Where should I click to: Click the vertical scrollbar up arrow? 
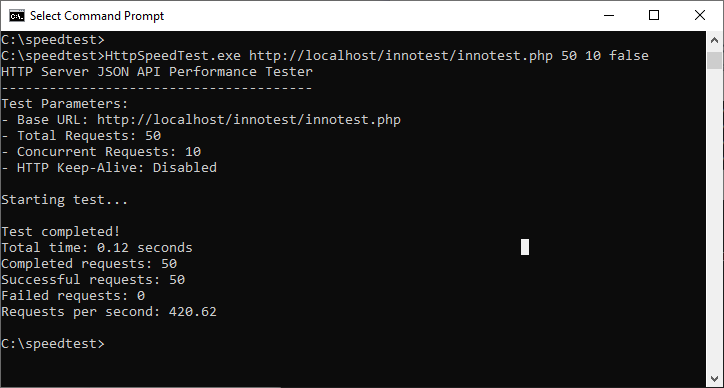pyautogui.click(x=714, y=41)
